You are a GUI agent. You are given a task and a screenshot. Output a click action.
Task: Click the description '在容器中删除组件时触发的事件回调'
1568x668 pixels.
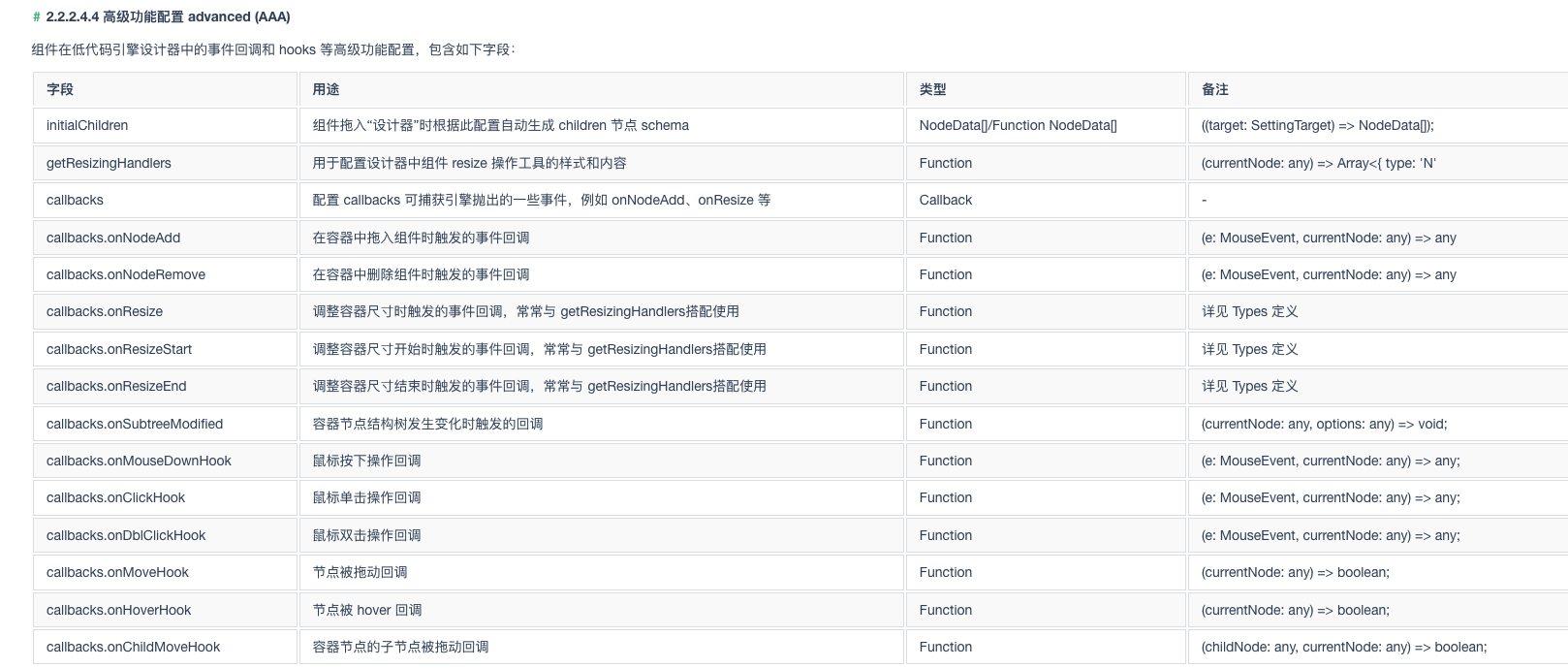[x=421, y=274]
